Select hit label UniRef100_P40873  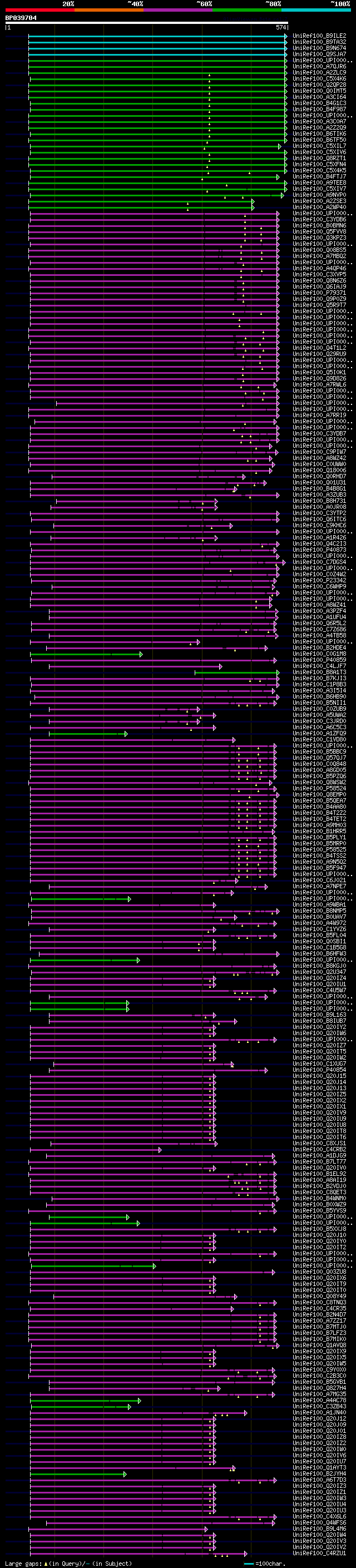click(319, 550)
